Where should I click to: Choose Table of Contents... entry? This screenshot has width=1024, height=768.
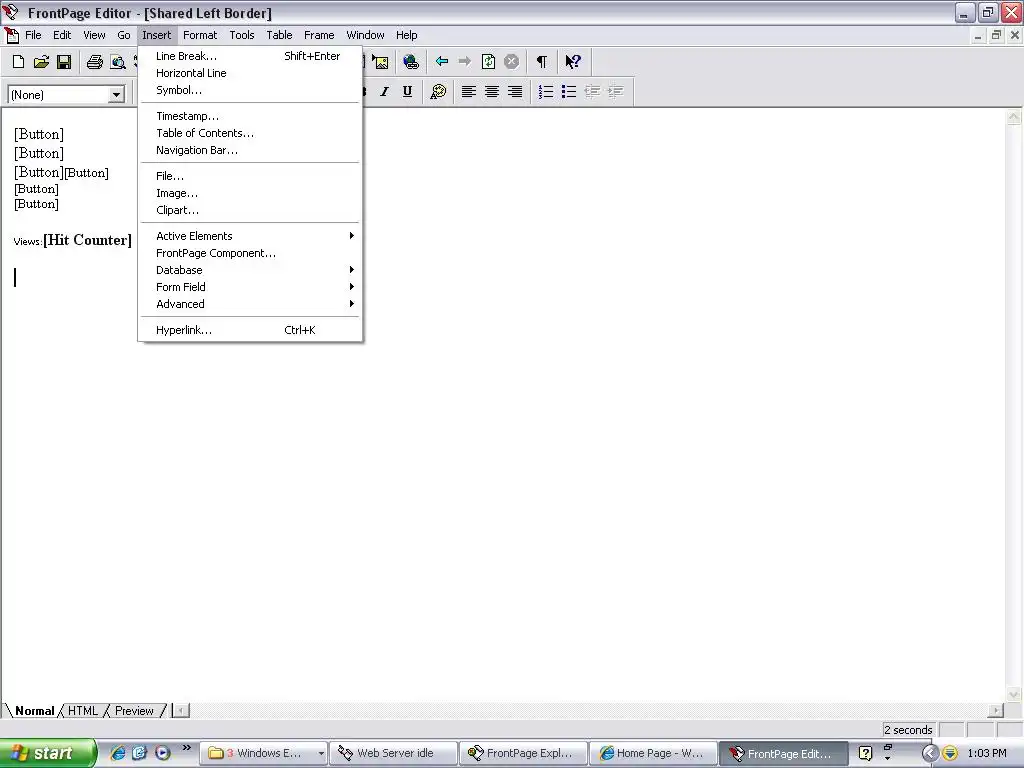point(250,133)
